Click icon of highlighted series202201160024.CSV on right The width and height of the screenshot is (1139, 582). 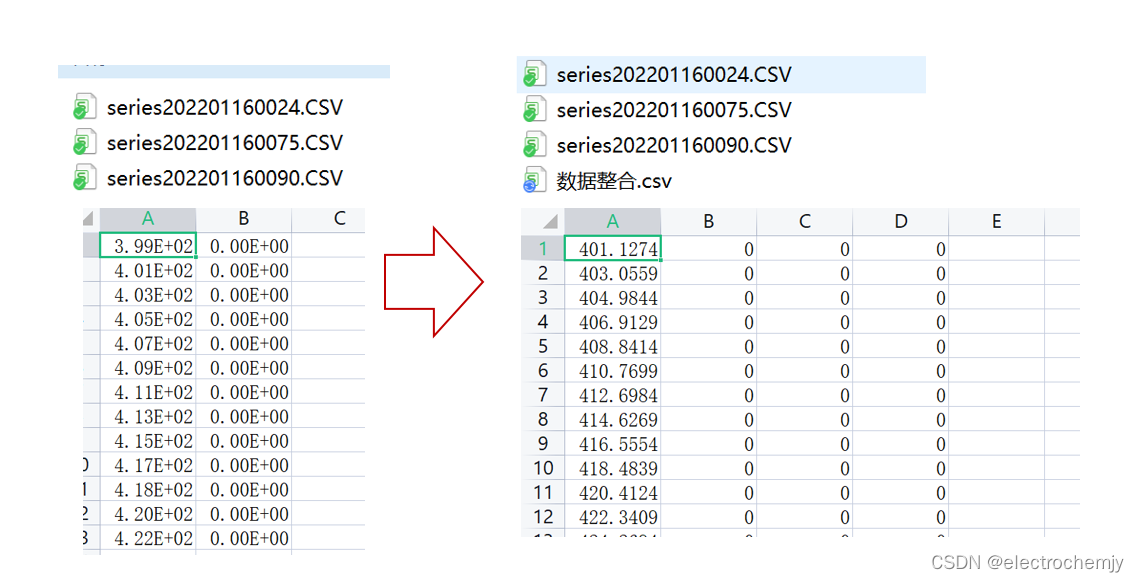(x=535, y=74)
